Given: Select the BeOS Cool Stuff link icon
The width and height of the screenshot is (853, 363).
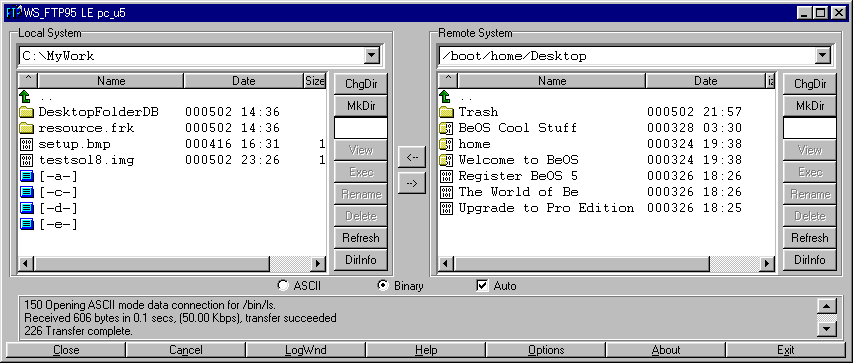Looking at the screenshot, I should (446, 128).
